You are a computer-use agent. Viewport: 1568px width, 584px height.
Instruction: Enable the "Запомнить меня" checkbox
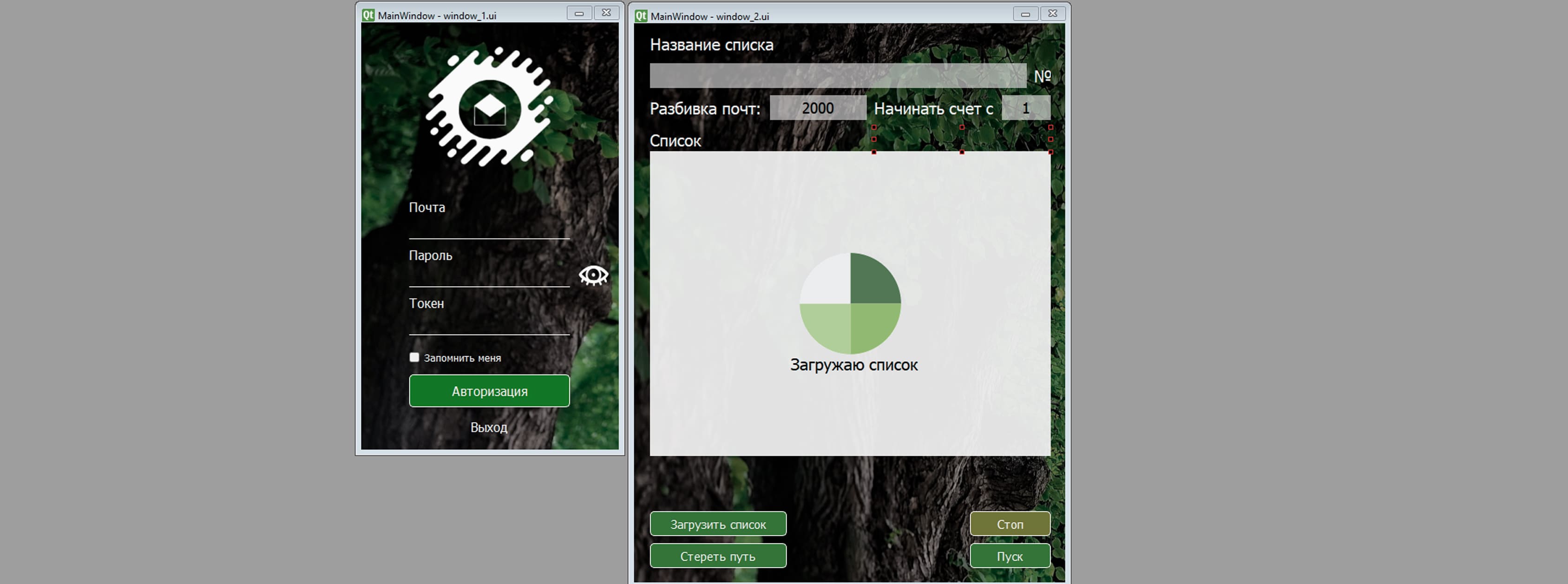pyautogui.click(x=414, y=357)
